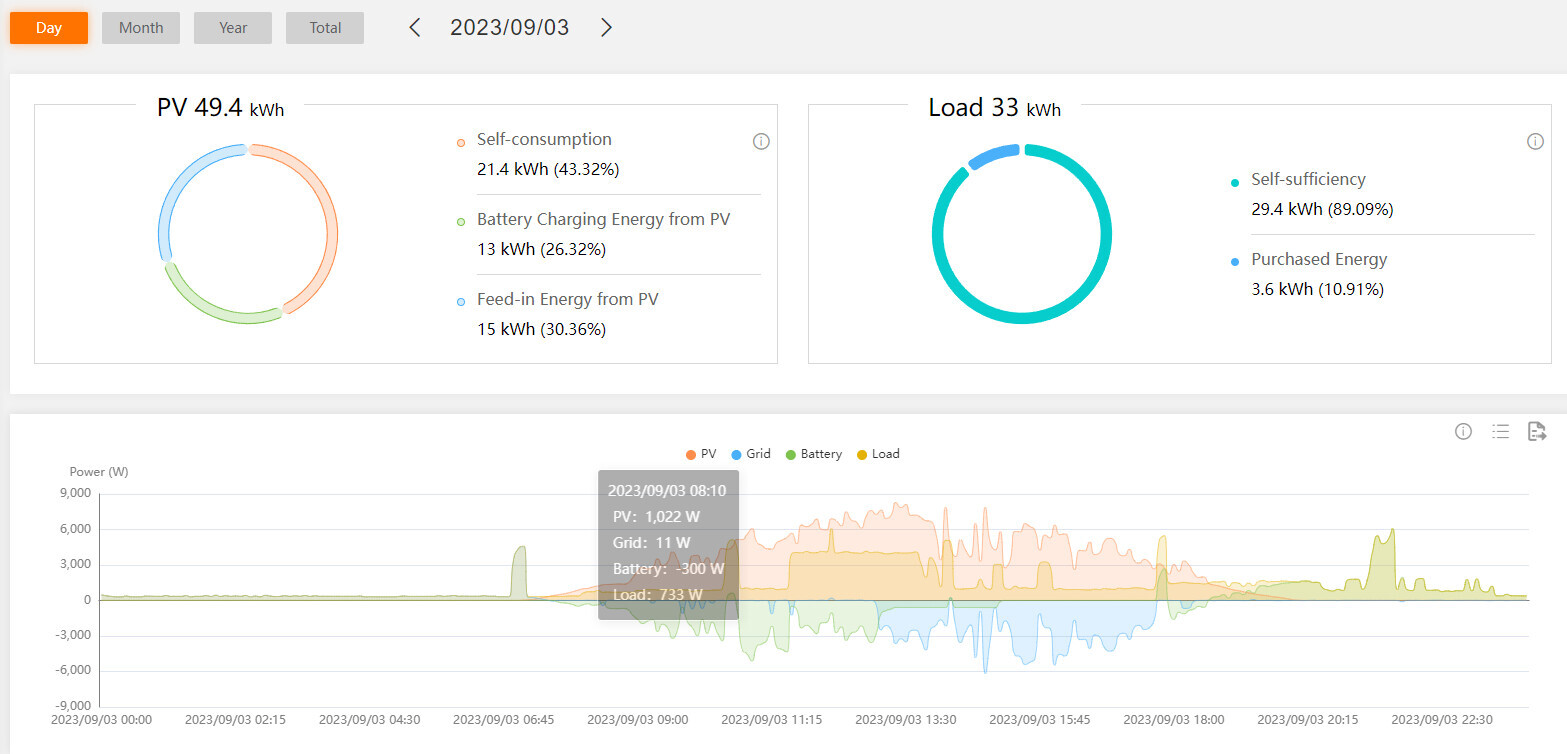Switch to Year view tab
The width and height of the screenshot is (1567, 754).
[x=233, y=28]
